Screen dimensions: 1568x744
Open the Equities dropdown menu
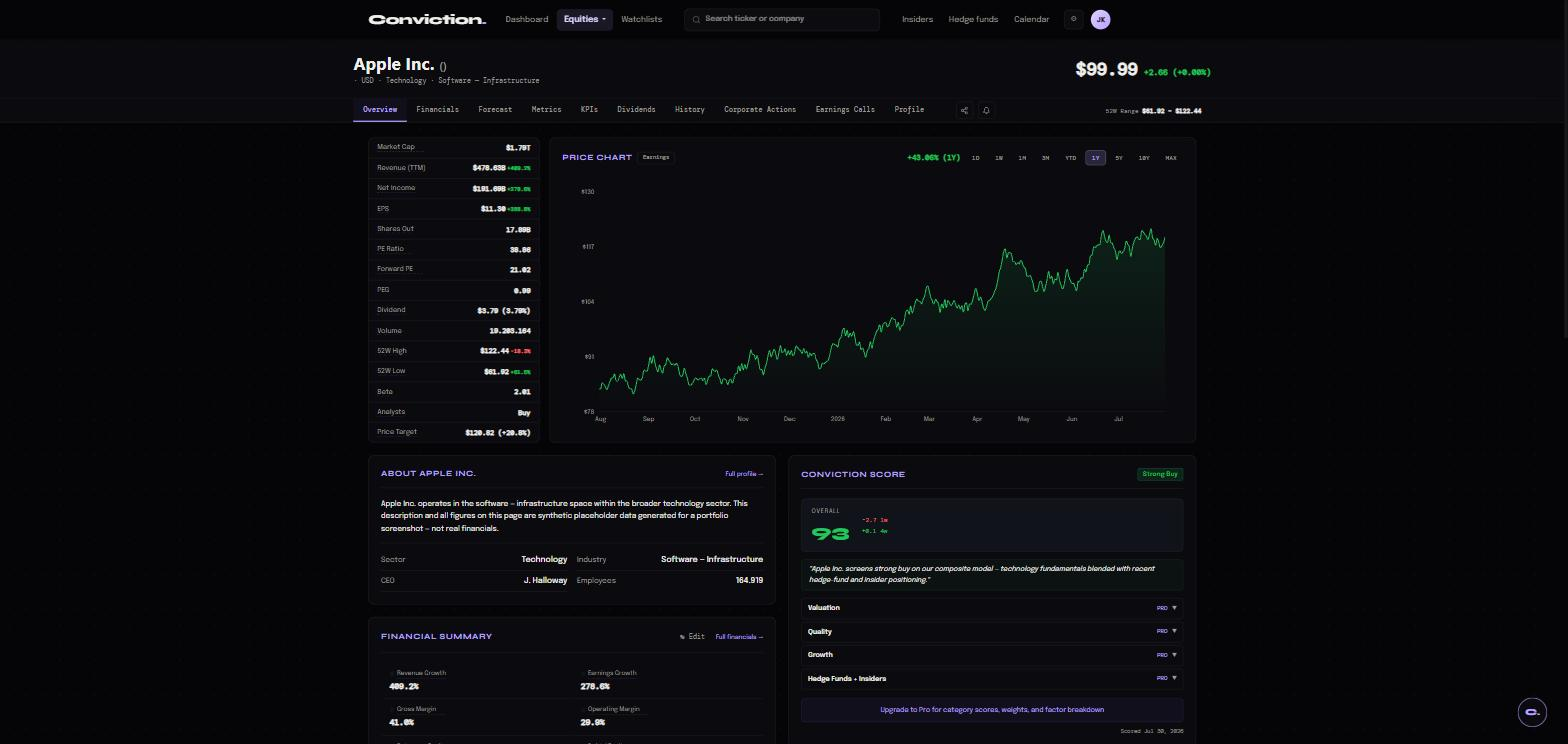[x=585, y=19]
